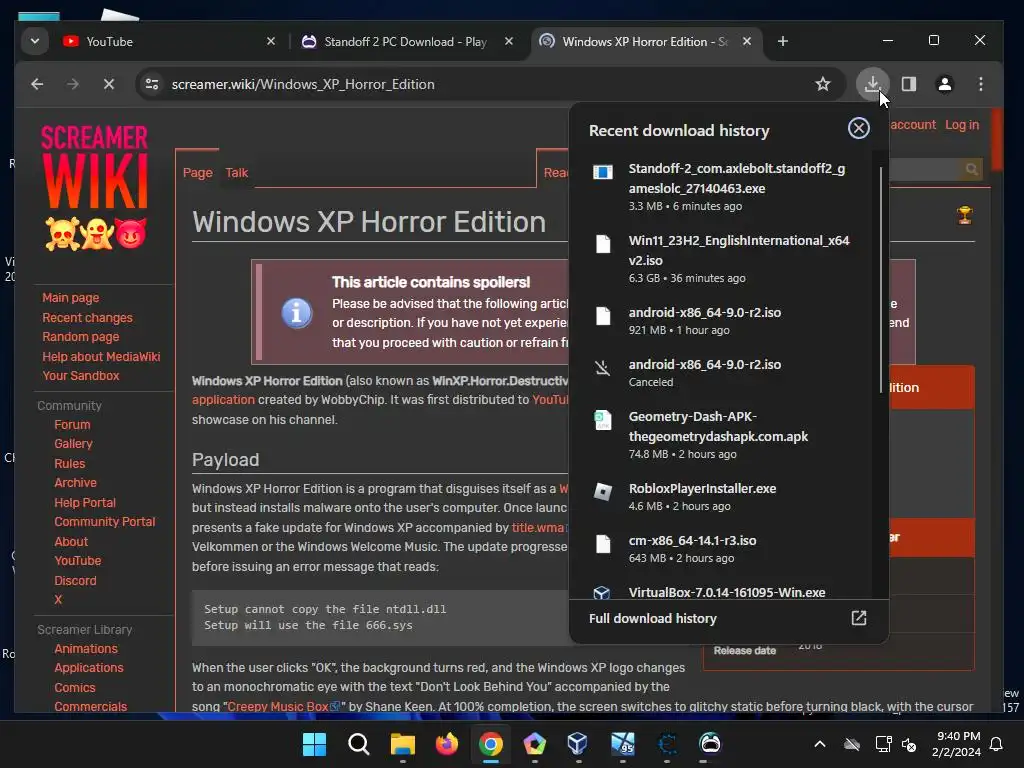The width and height of the screenshot is (1024, 768).
Task: Open Recent changes link
Action: point(87,317)
